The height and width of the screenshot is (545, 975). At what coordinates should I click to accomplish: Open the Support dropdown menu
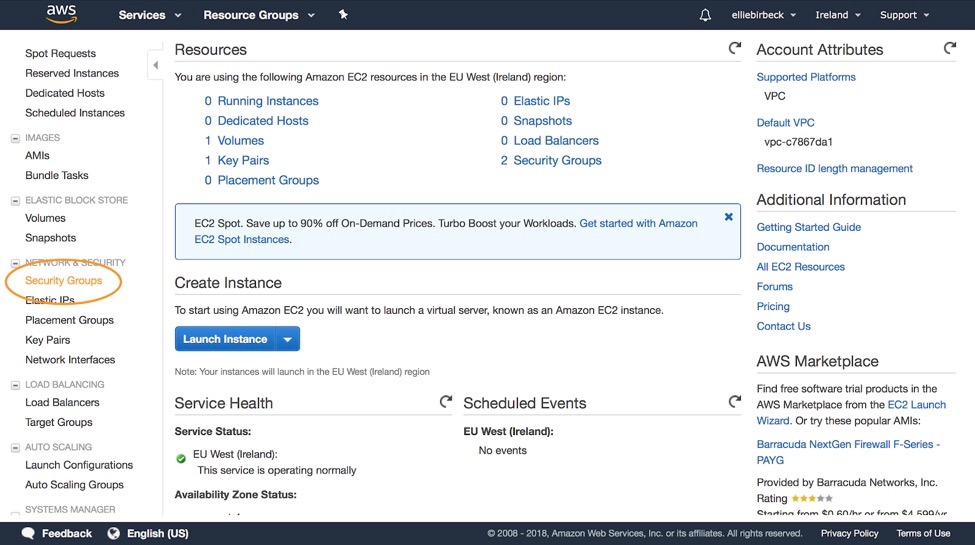(904, 15)
